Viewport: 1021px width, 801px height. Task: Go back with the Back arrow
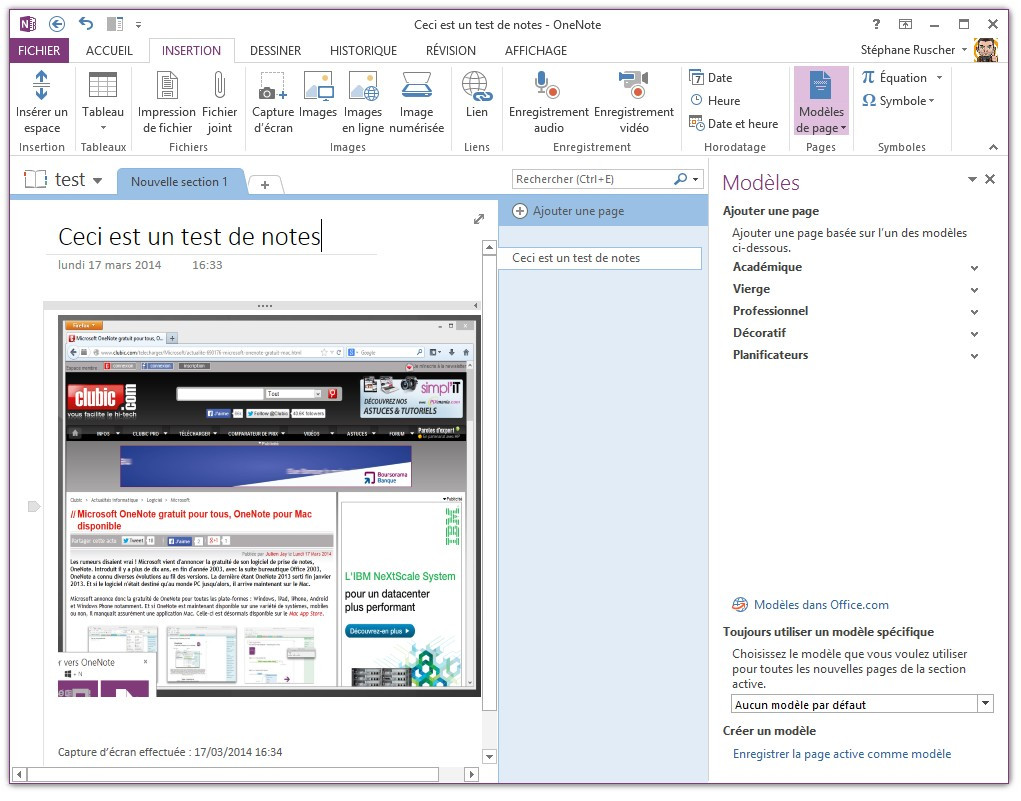click(57, 24)
